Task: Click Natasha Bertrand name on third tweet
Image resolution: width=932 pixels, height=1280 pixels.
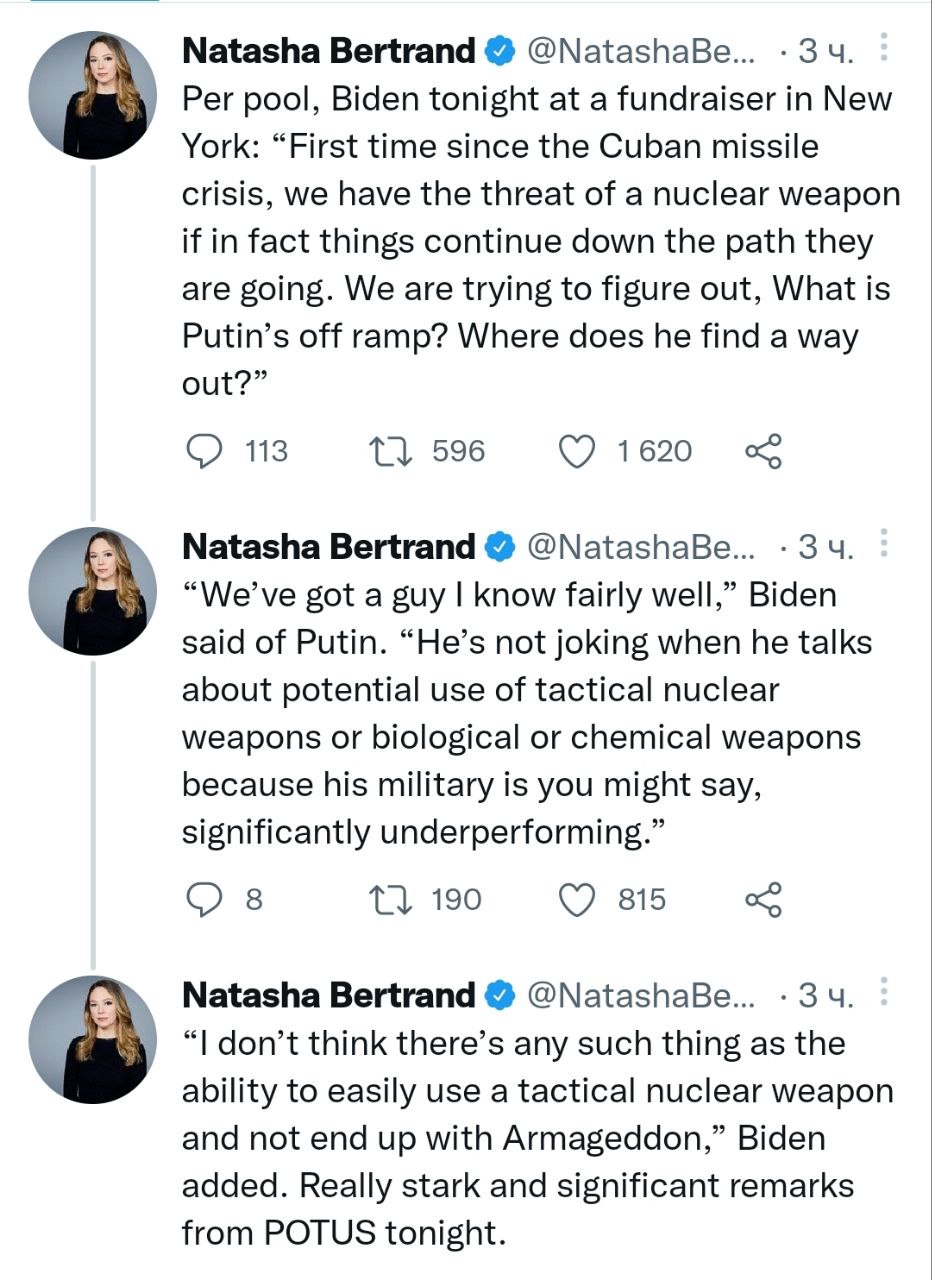Action: [x=329, y=995]
